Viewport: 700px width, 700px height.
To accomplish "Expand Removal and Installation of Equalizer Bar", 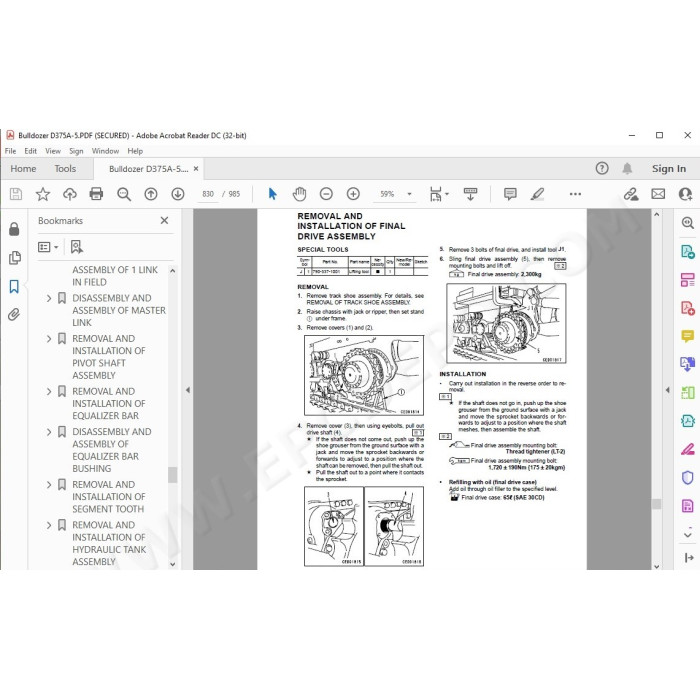I will [49, 392].
